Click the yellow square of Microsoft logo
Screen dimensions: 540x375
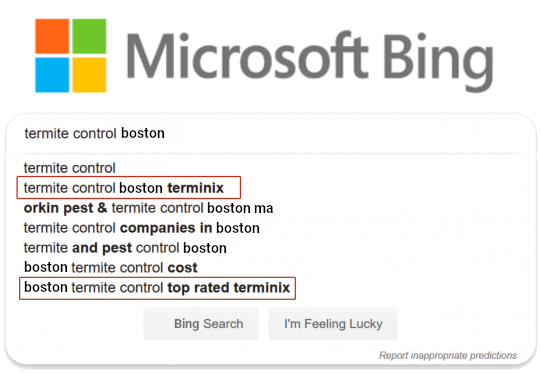(89, 75)
